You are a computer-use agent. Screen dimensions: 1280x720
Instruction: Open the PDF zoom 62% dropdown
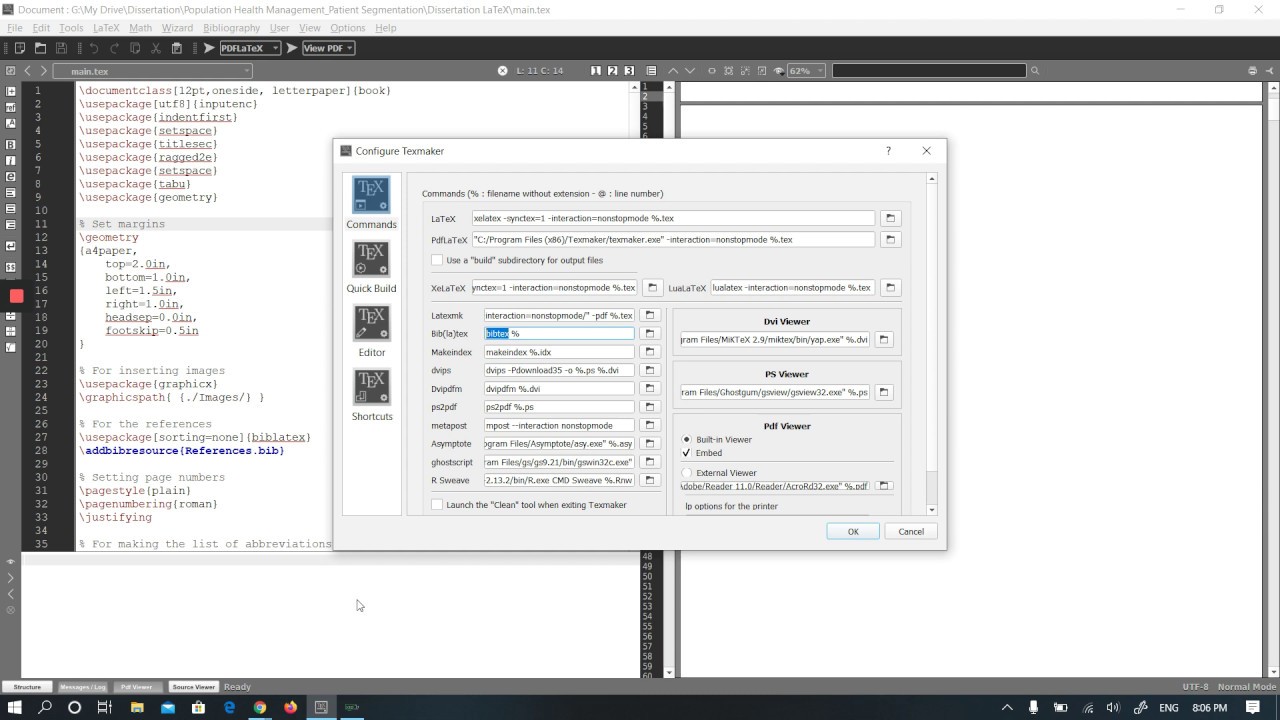tap(806, 71)
